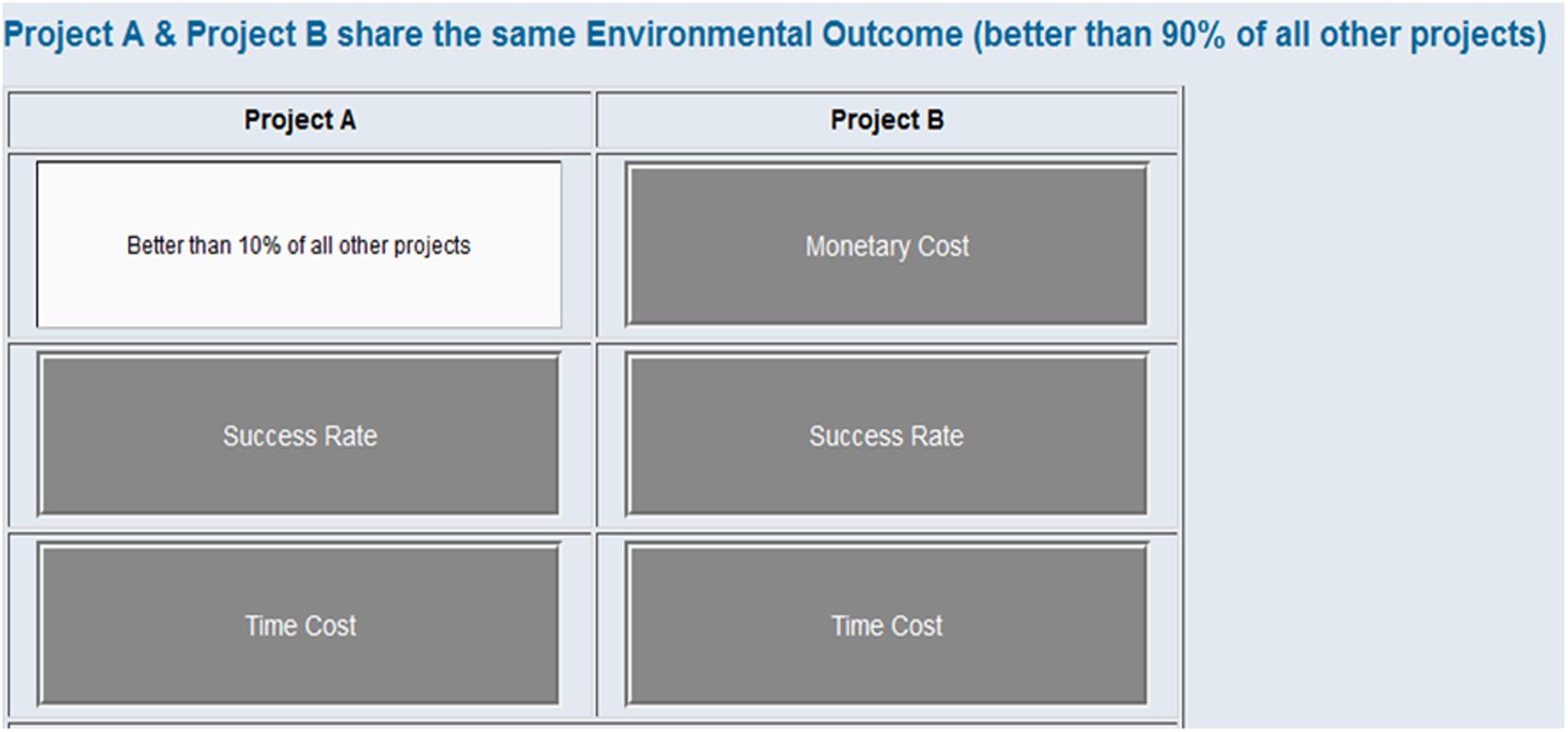Click the Project B column header
Viewport: 1568px width, 732px height.
point(887,120)
